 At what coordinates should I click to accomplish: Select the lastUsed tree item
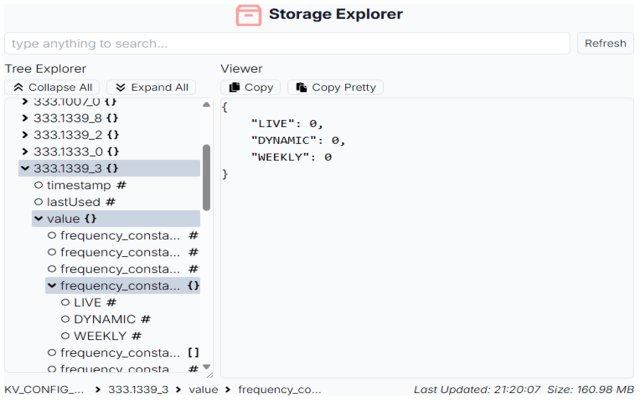73,202
